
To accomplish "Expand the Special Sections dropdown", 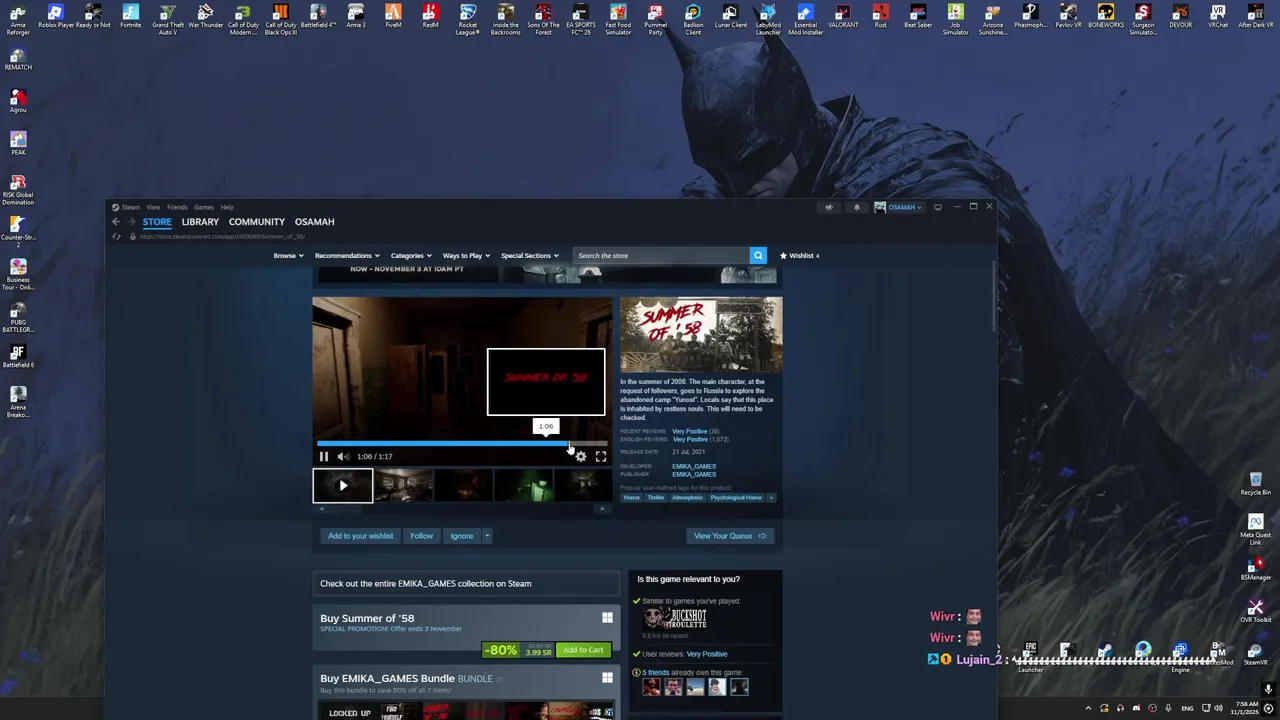I will tap(529, 255).
